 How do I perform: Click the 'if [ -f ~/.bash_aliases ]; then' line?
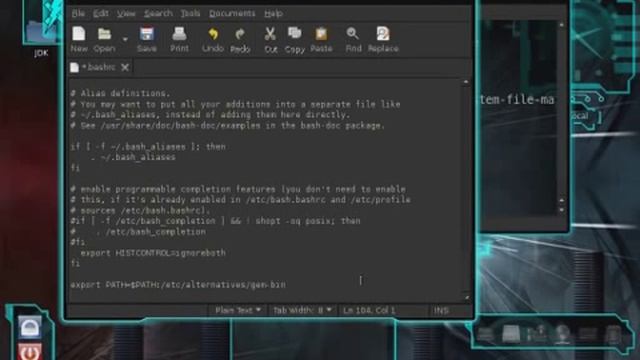148,147
